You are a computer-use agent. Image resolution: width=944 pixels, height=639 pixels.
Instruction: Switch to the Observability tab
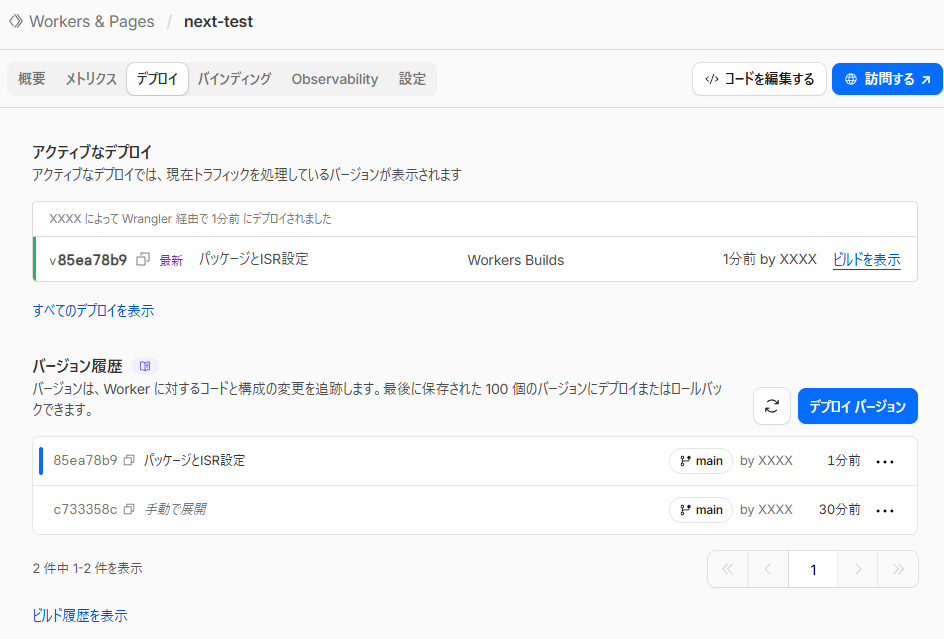(x=335, y=79)
